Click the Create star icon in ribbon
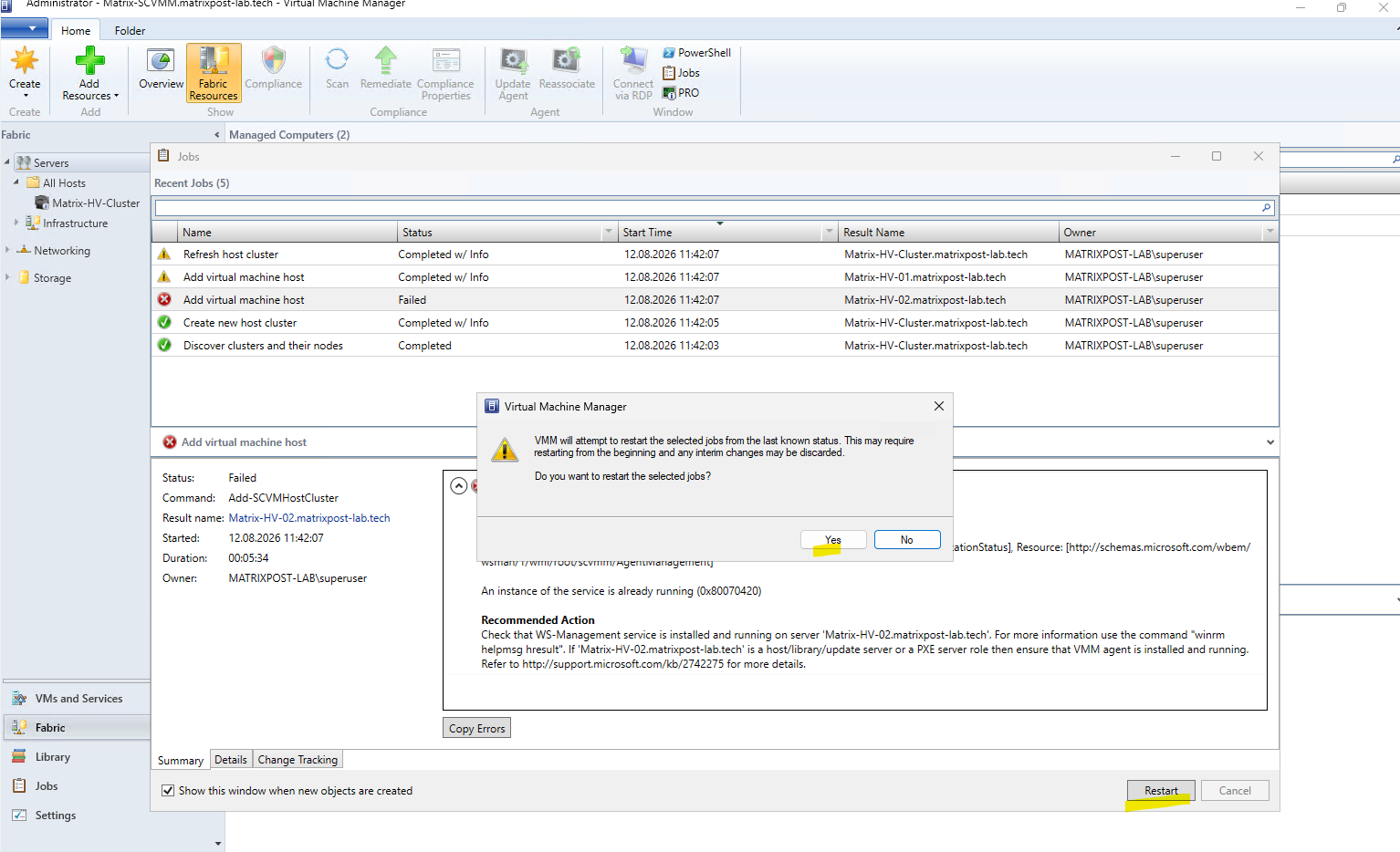Screen dimensions: 1400x852 (25, 62)
